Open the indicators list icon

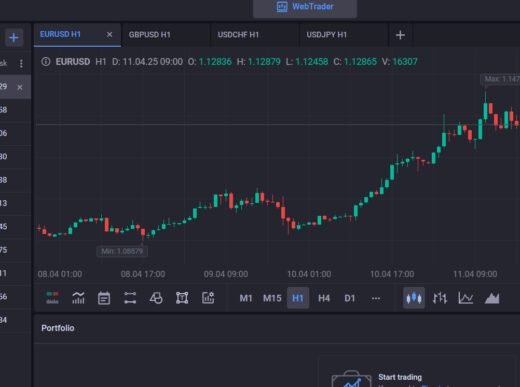coord(78,298)
